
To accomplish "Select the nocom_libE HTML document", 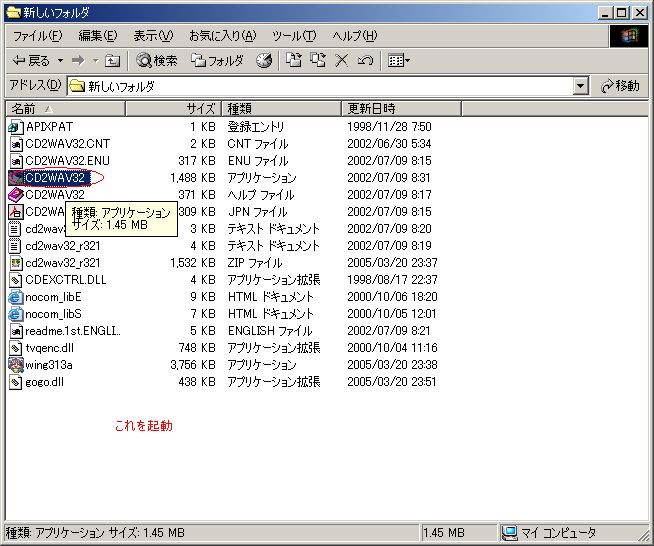I will click(x=52, y=297).
